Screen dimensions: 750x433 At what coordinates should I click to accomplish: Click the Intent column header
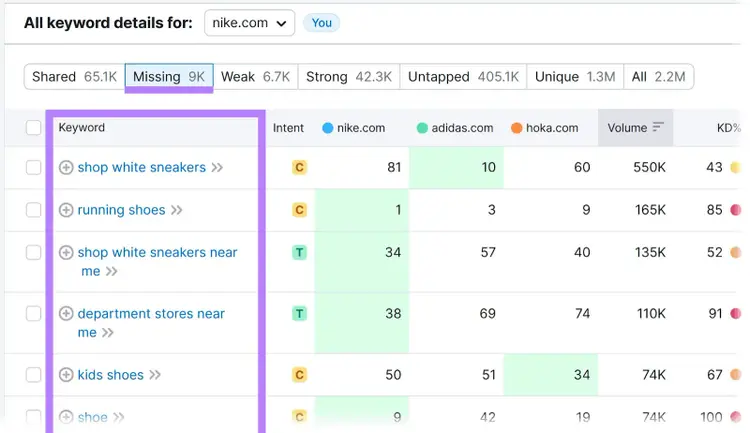288,128
